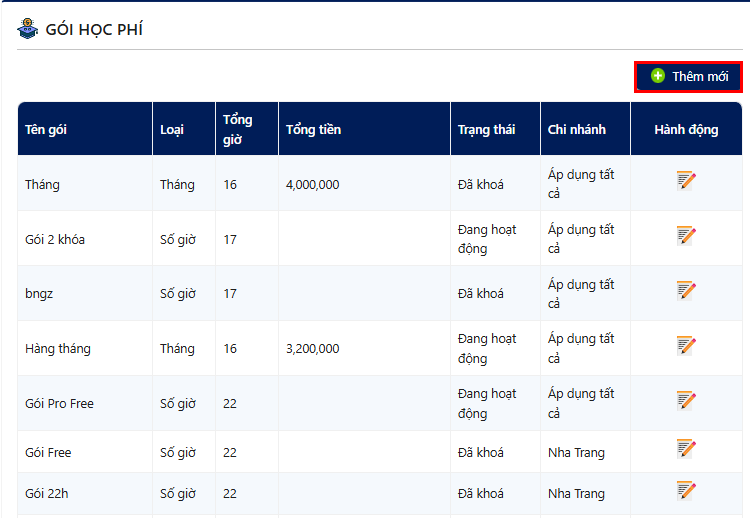Open edit icon for Gói Free

click(686, 448)
